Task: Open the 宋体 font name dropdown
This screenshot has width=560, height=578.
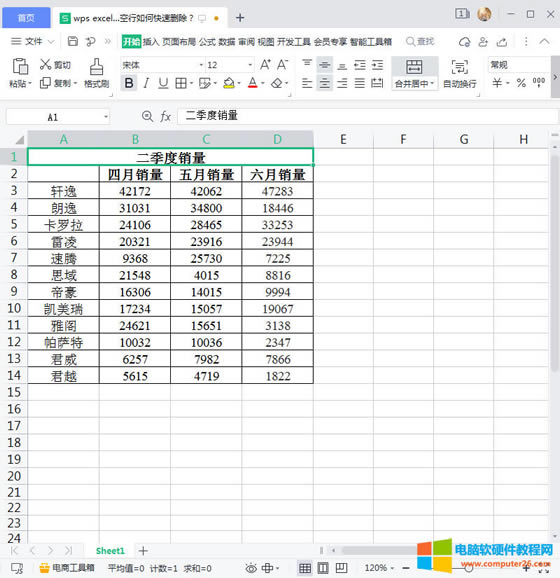Action: (201, 65)
